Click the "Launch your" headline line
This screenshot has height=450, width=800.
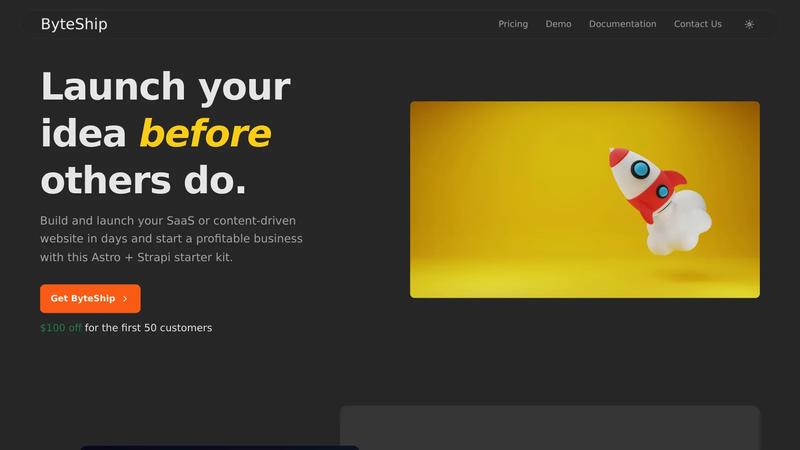click(x=165, y=87)
